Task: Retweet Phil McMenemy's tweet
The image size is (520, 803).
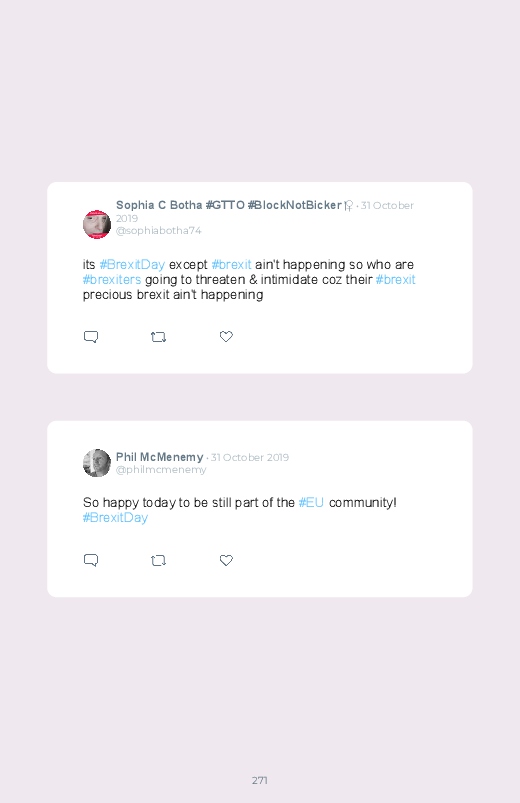Action: (158, 561)
